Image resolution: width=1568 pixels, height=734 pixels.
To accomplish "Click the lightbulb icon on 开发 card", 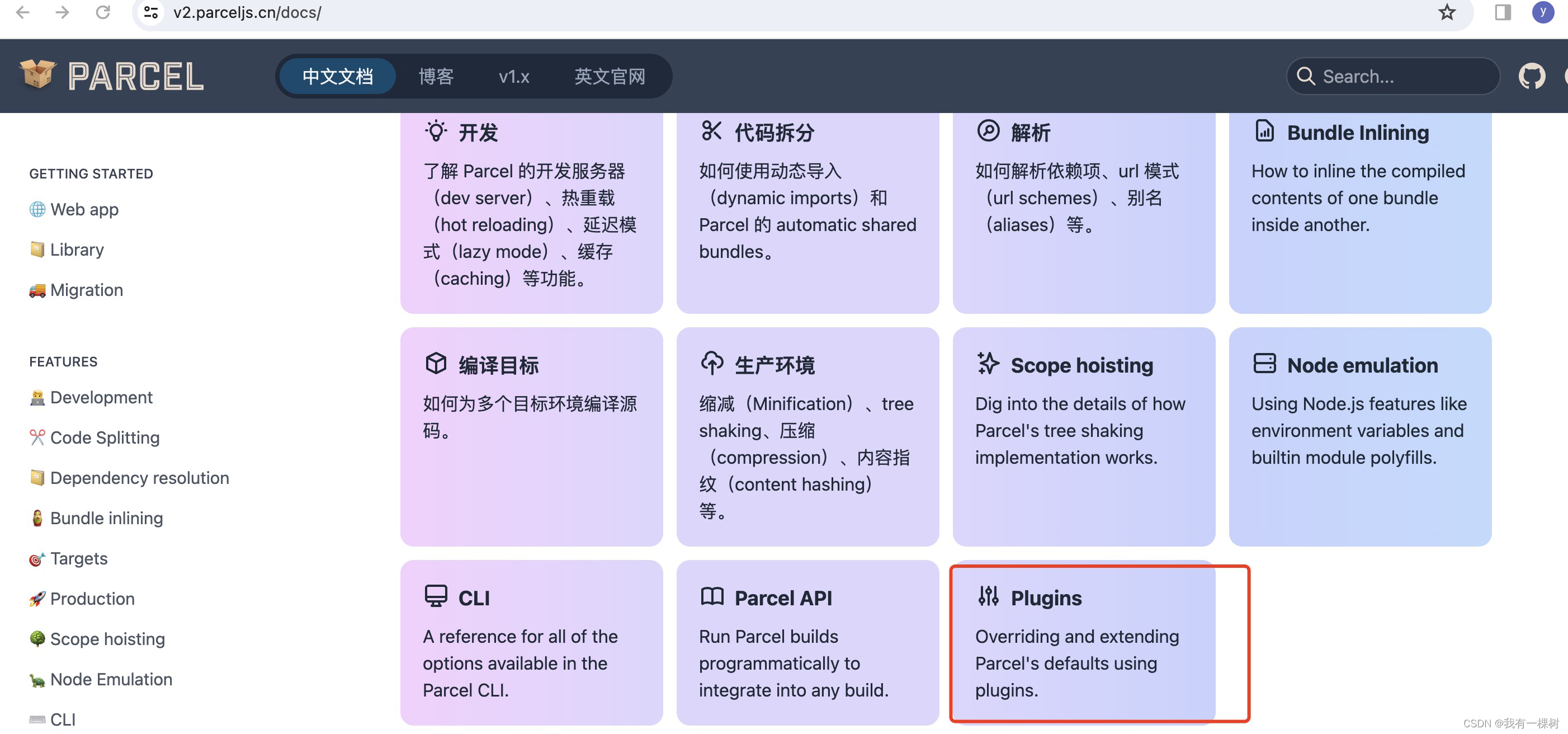I will pos(435,131).
